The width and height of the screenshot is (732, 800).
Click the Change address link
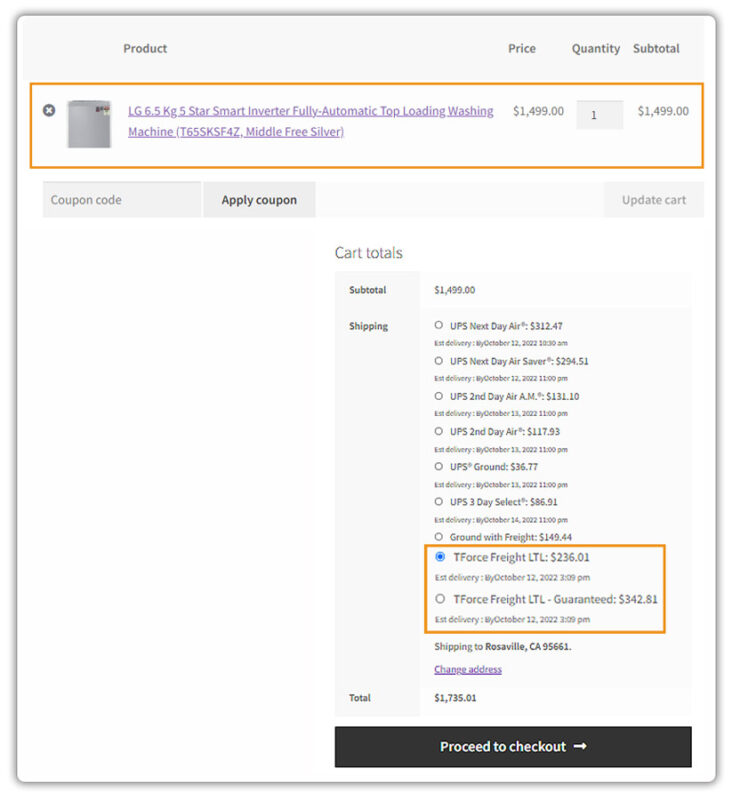[468, 669]
